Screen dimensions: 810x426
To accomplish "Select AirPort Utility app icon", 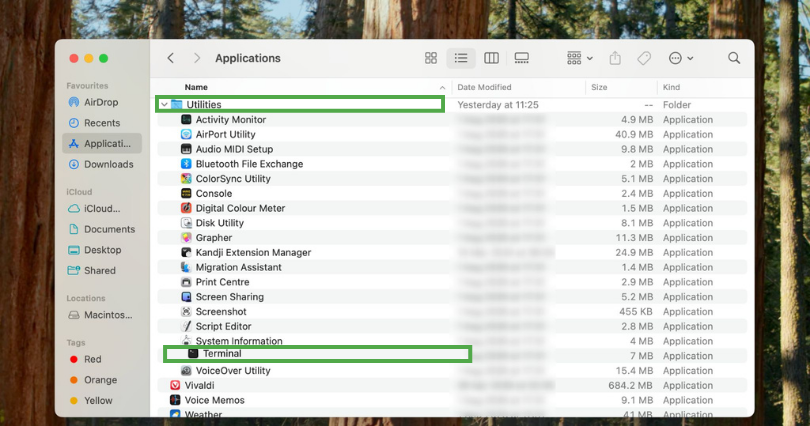I will click(186, 134).
